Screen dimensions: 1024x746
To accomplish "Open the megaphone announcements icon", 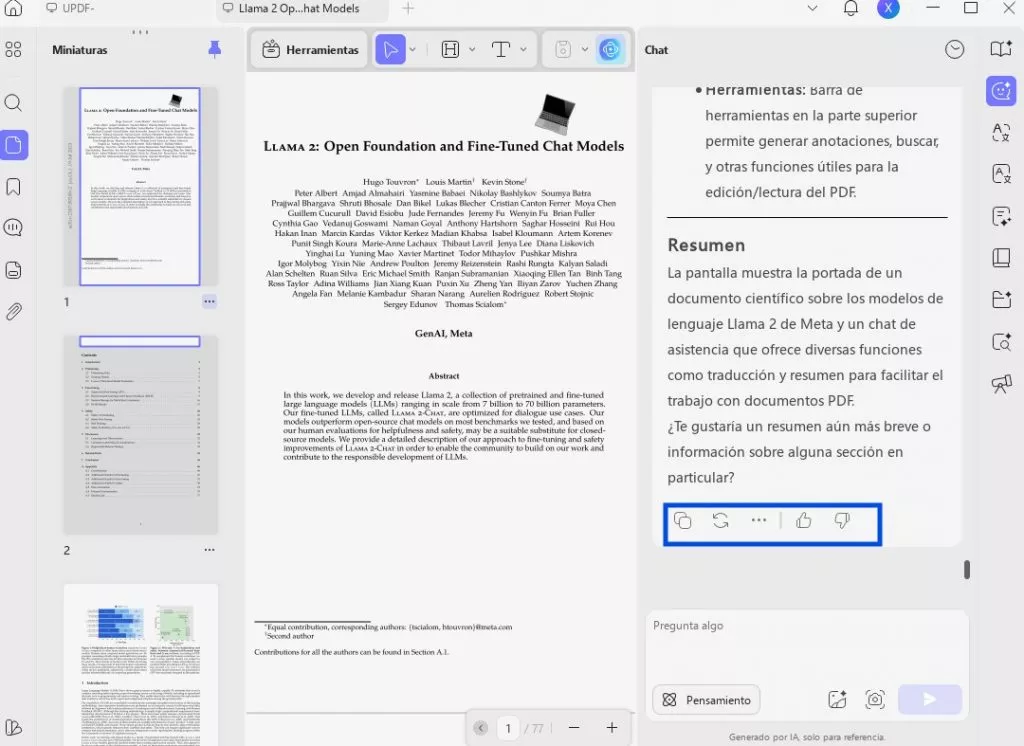I will click(x=1000, y=383).
